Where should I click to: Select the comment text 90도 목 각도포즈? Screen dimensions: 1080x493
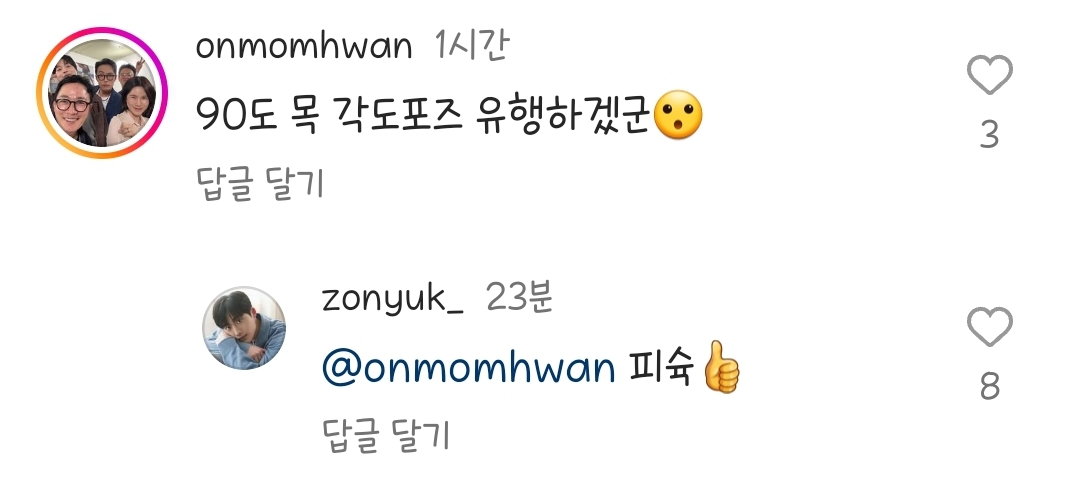tap(329, 116)
